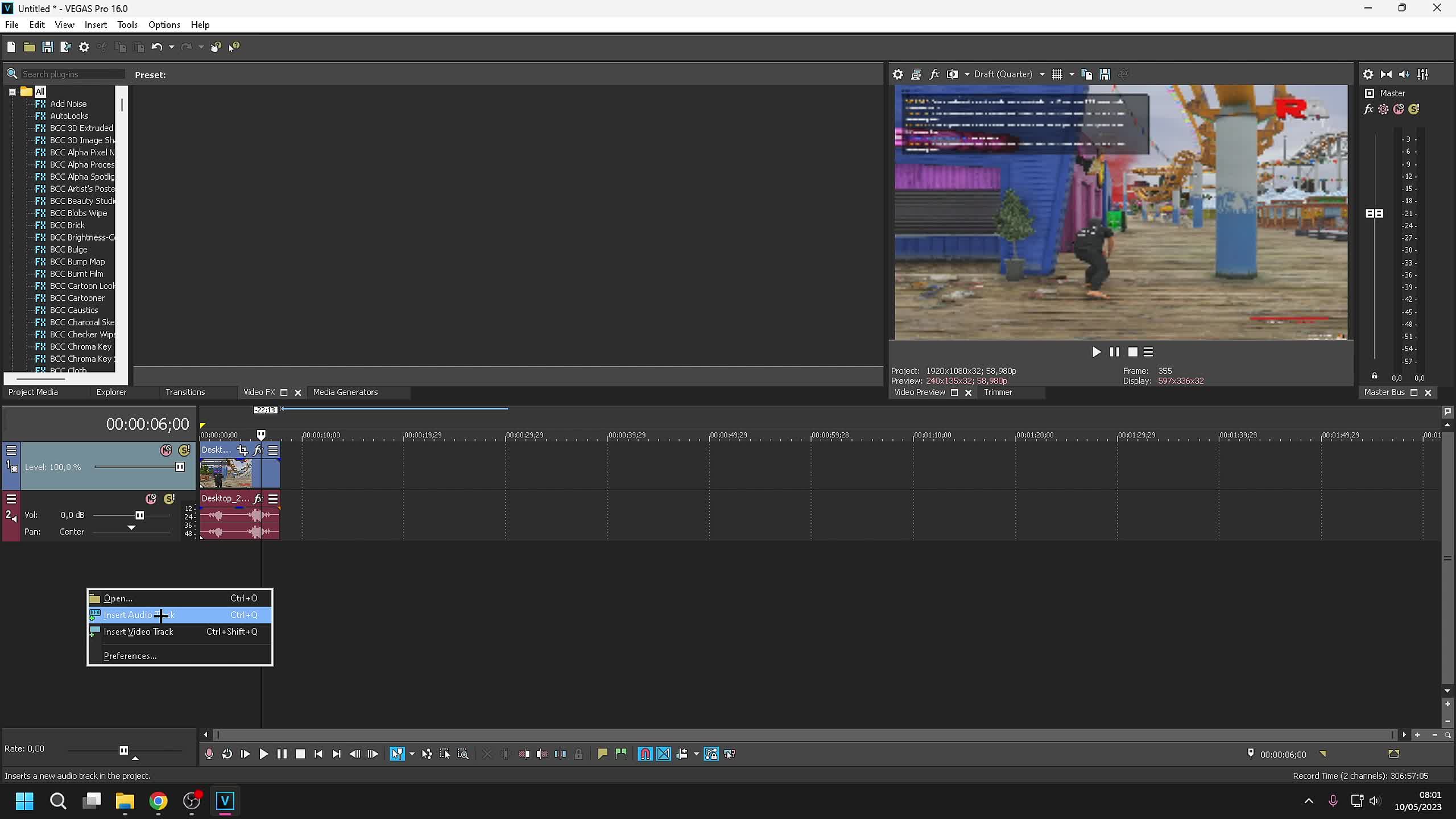Save a snapshot of the preview to file

1105,74
